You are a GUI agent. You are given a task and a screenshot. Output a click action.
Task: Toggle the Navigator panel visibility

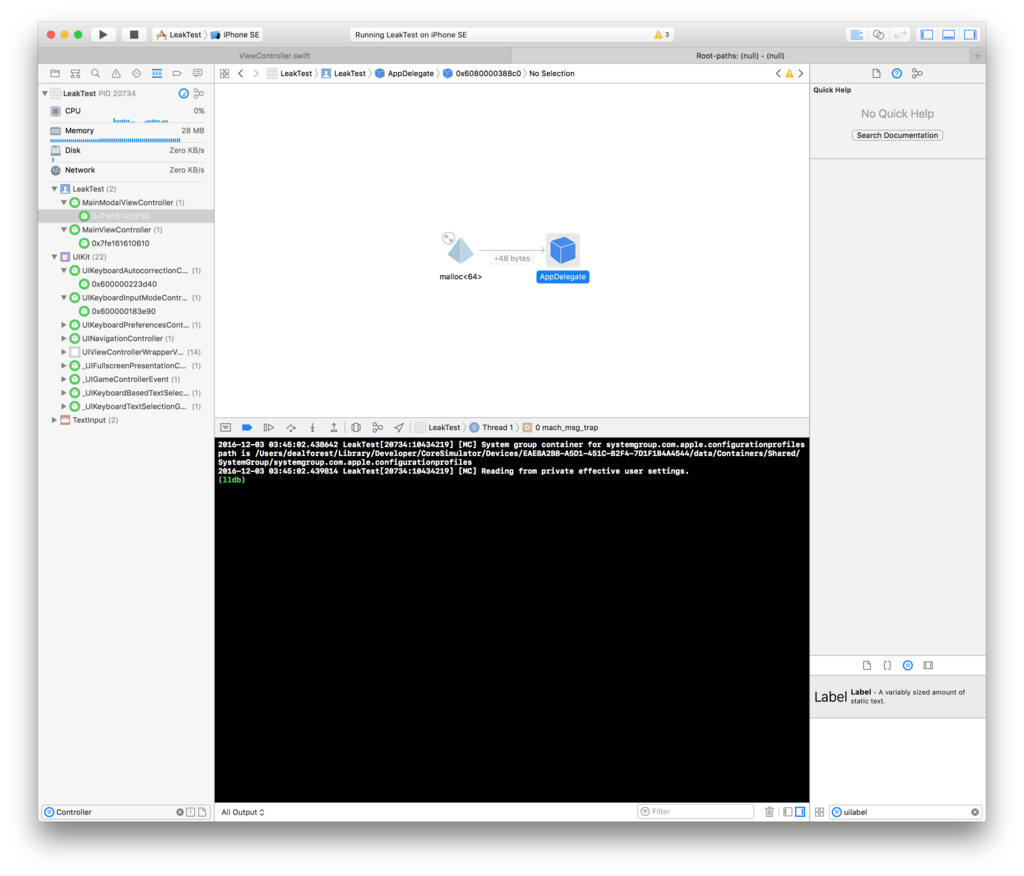point(927,35)
